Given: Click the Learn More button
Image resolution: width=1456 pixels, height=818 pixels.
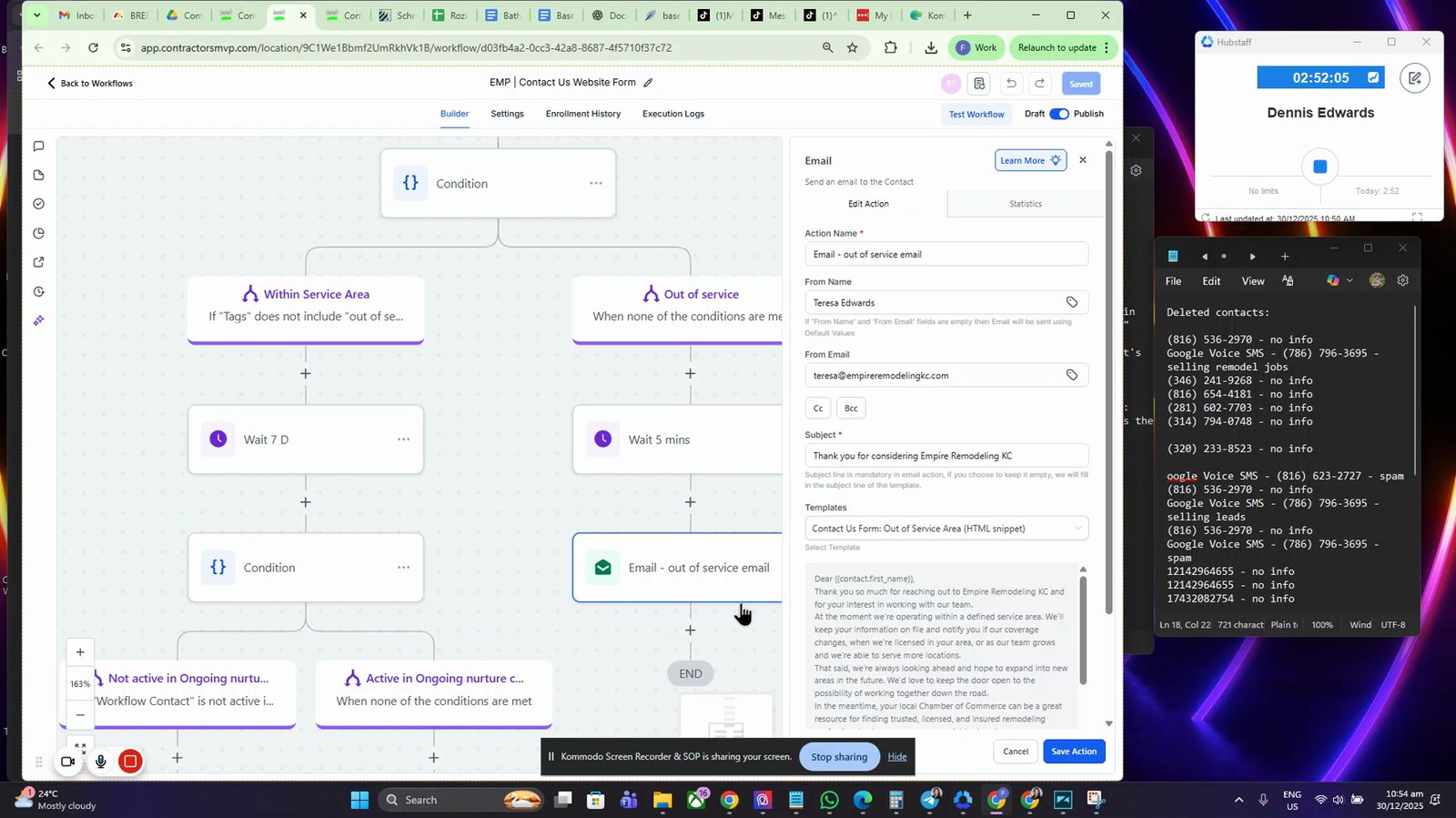Looking at the screenshot, I should 1030,160.
